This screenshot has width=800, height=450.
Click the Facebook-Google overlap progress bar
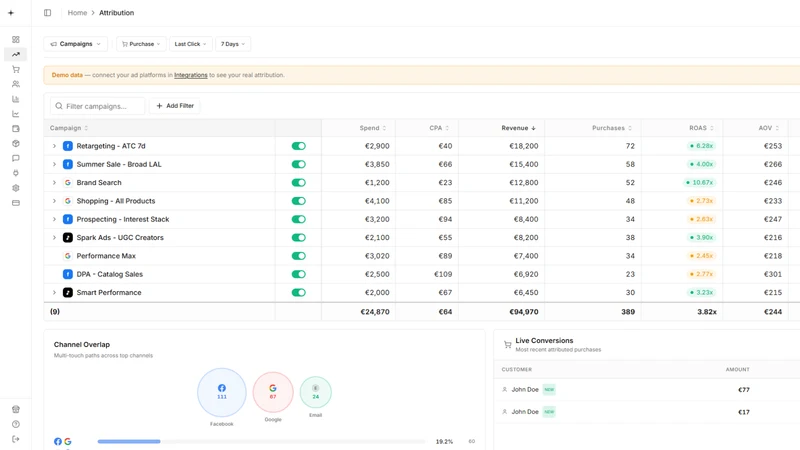(261, 441)
